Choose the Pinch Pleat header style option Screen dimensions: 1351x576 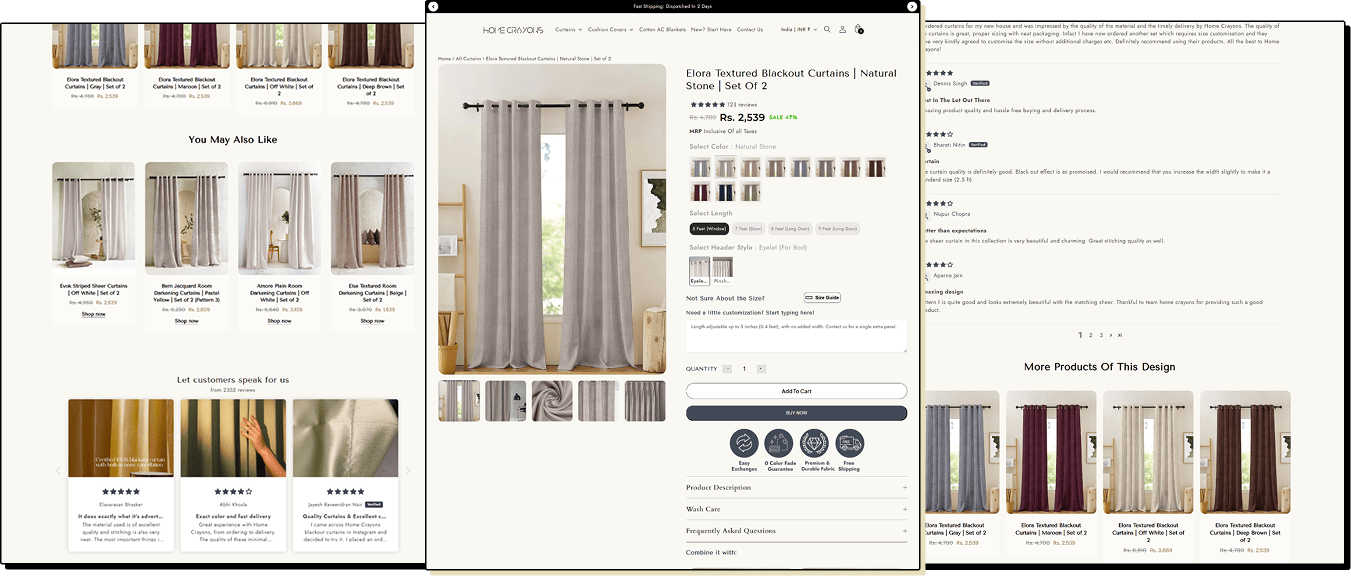point(722,270)
